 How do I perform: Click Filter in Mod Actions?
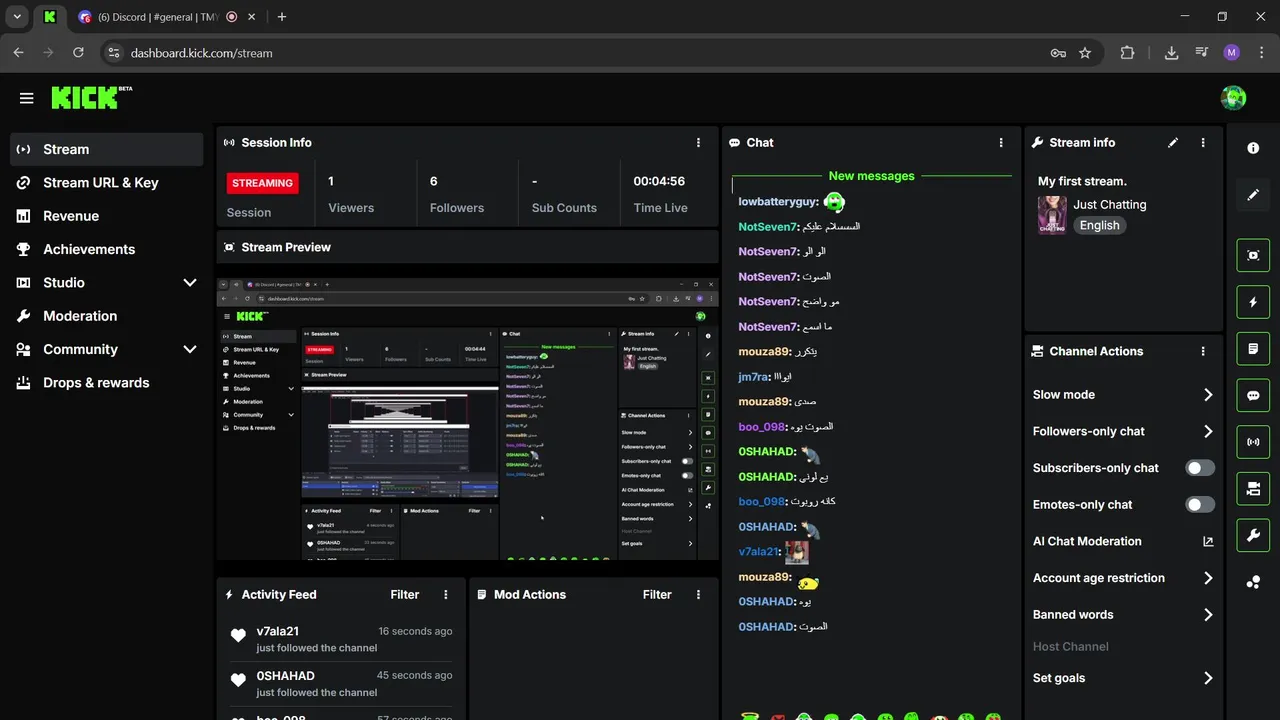[657, 595]
